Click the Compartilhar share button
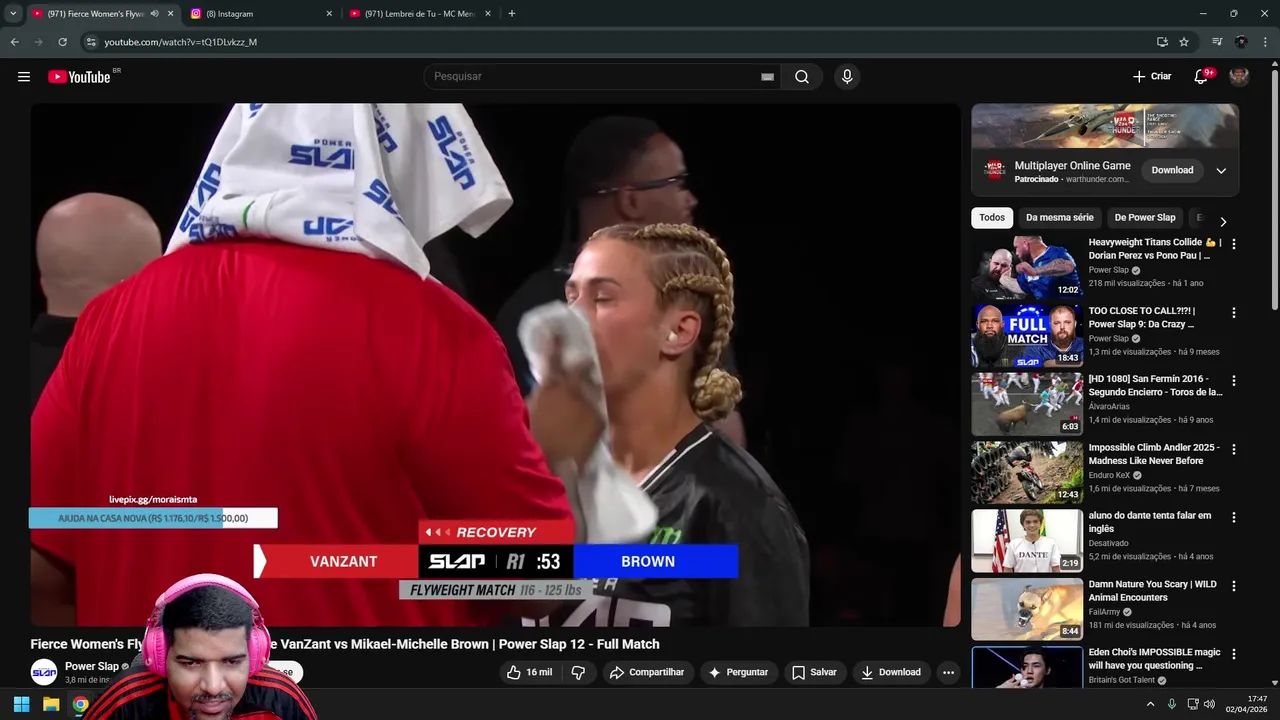Image resolution: width=1280 pixels, height=720 pixels. (x=647, y=673)
